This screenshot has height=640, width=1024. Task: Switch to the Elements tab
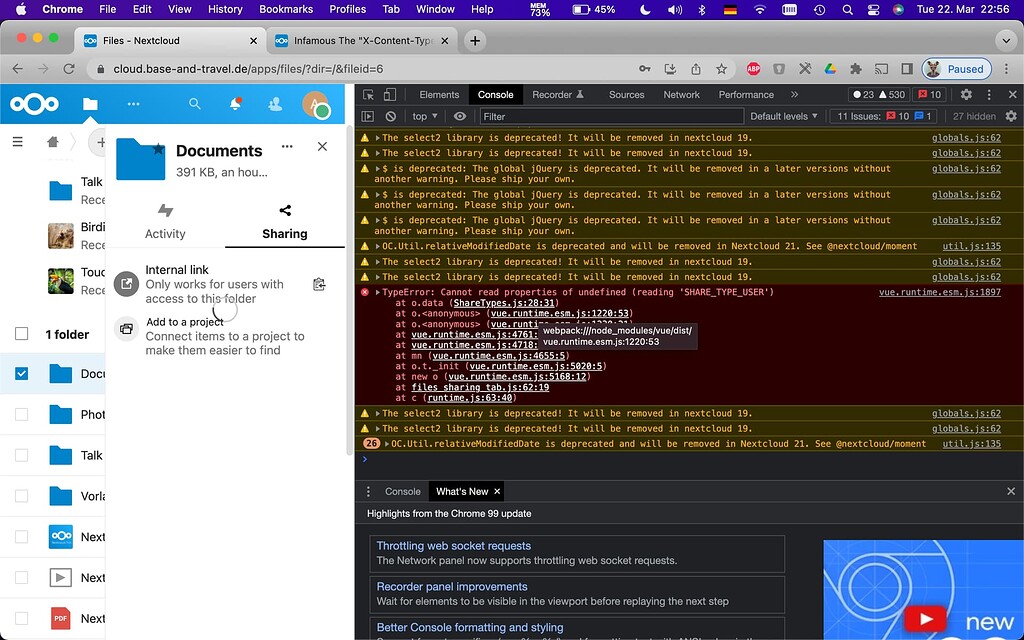[x=439, y=95]
